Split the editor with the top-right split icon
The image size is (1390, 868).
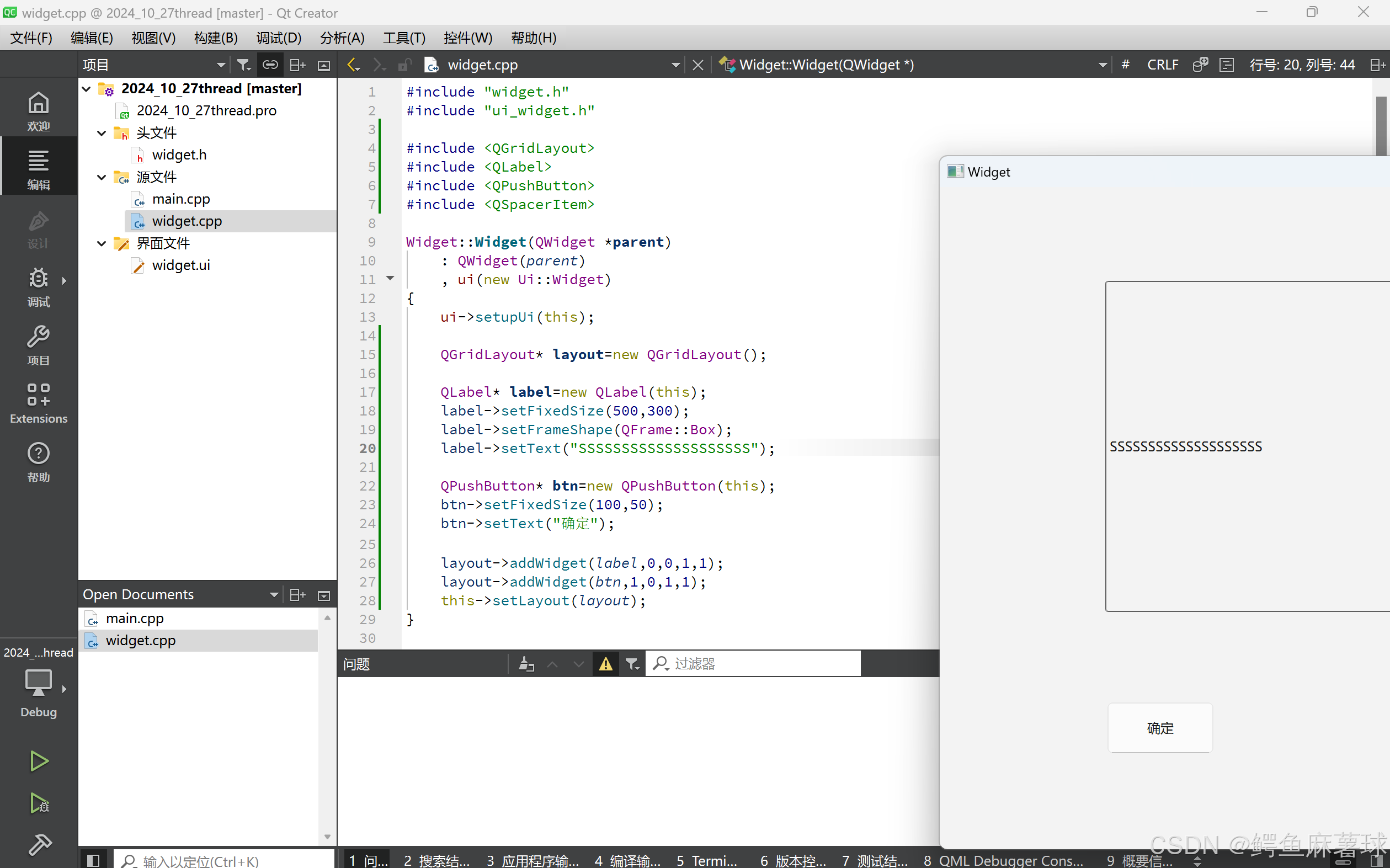click(x=1377, y=65)
